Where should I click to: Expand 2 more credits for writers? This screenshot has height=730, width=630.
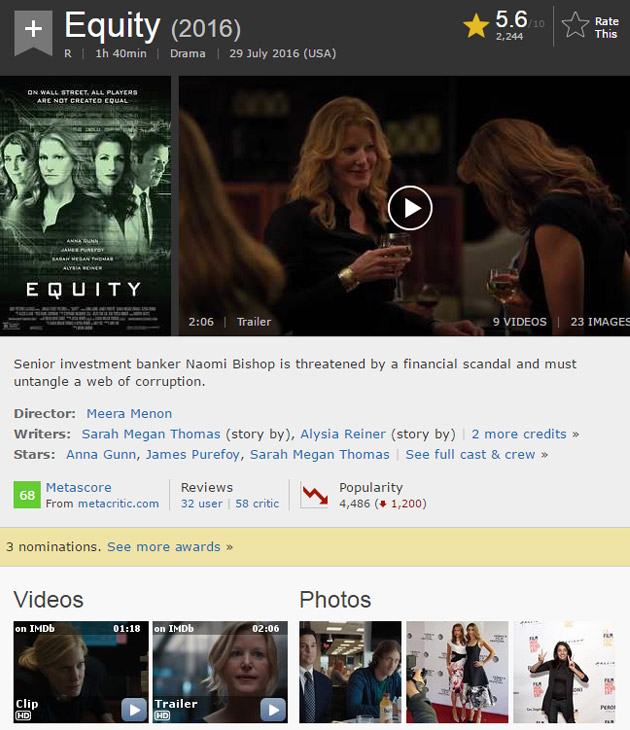pos(525,434)
